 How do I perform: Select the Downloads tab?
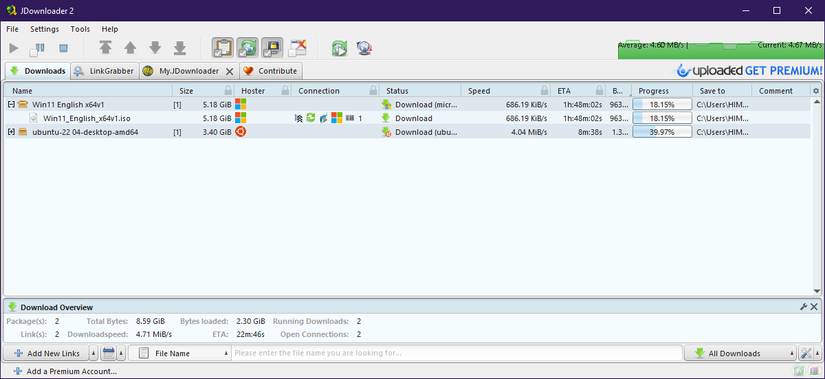coord(38,71)
